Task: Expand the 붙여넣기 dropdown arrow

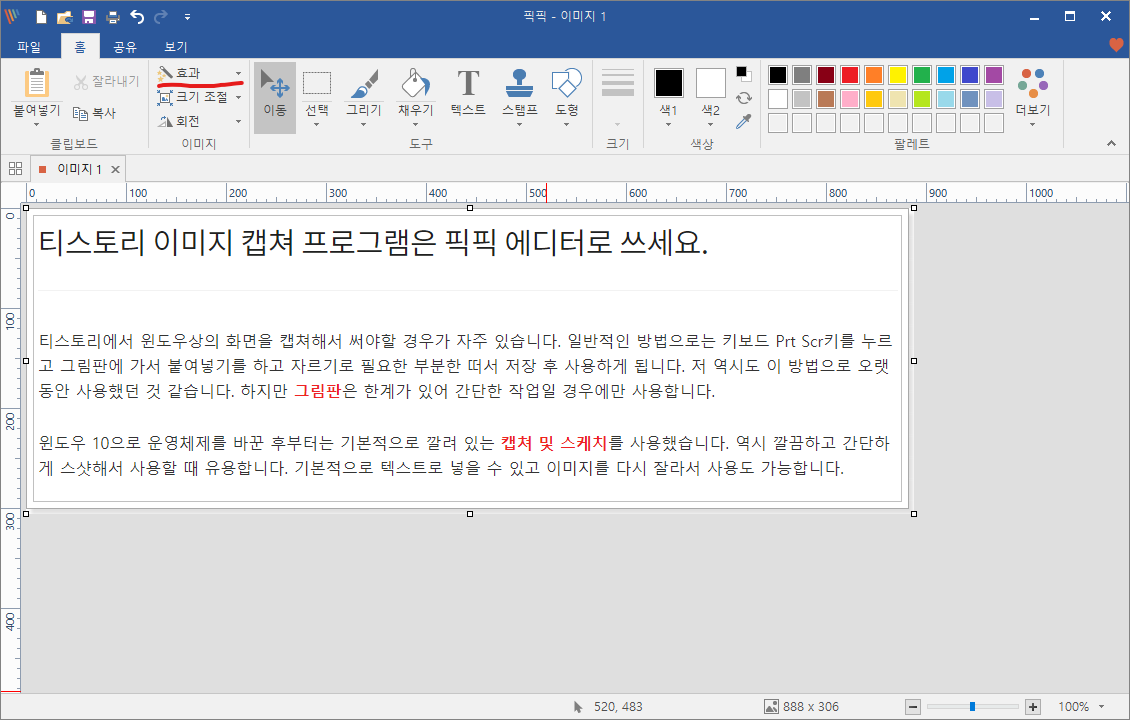Action: click(37, 124)
